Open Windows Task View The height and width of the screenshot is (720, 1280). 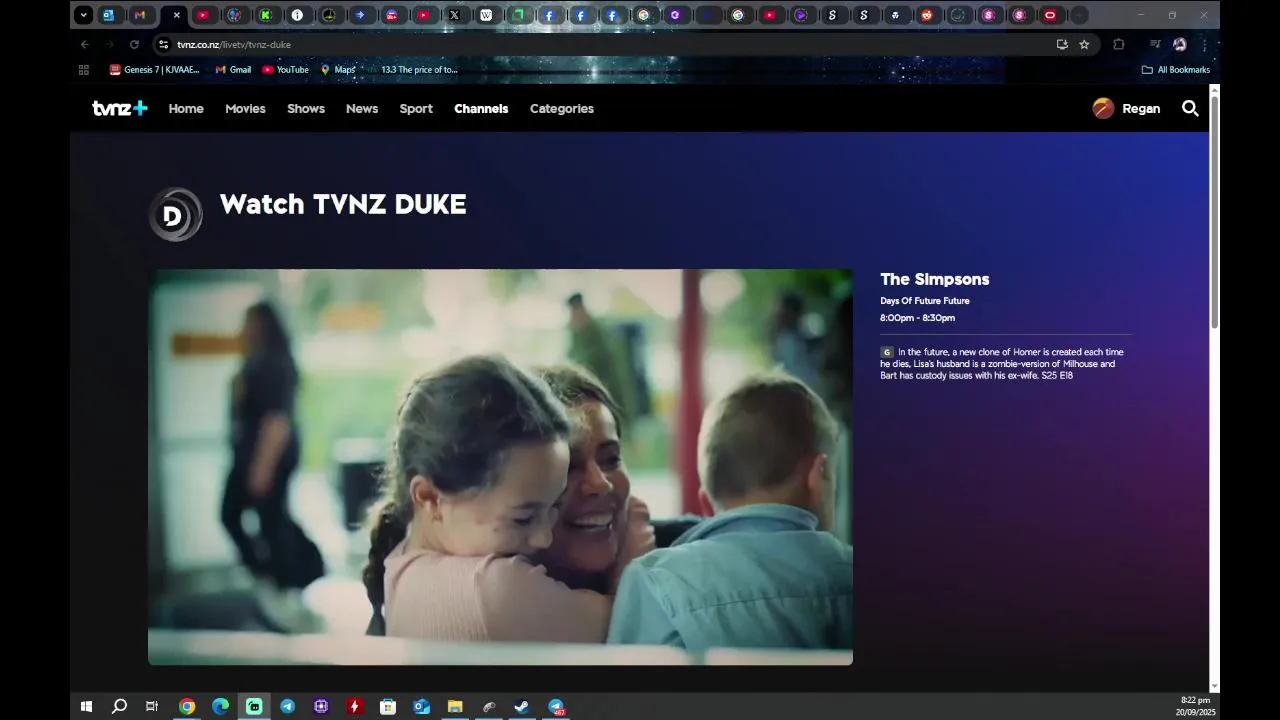152,706
